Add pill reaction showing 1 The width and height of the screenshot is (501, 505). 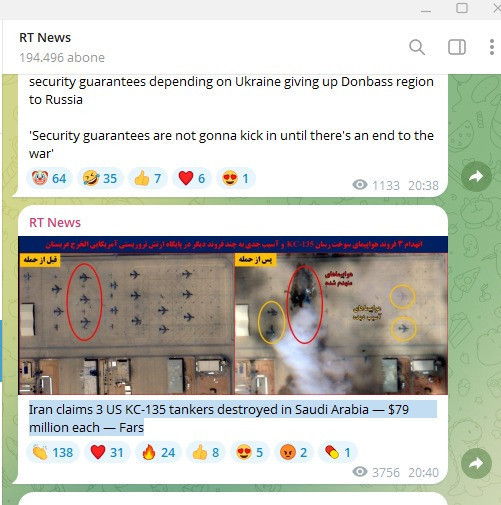[338, 453]
